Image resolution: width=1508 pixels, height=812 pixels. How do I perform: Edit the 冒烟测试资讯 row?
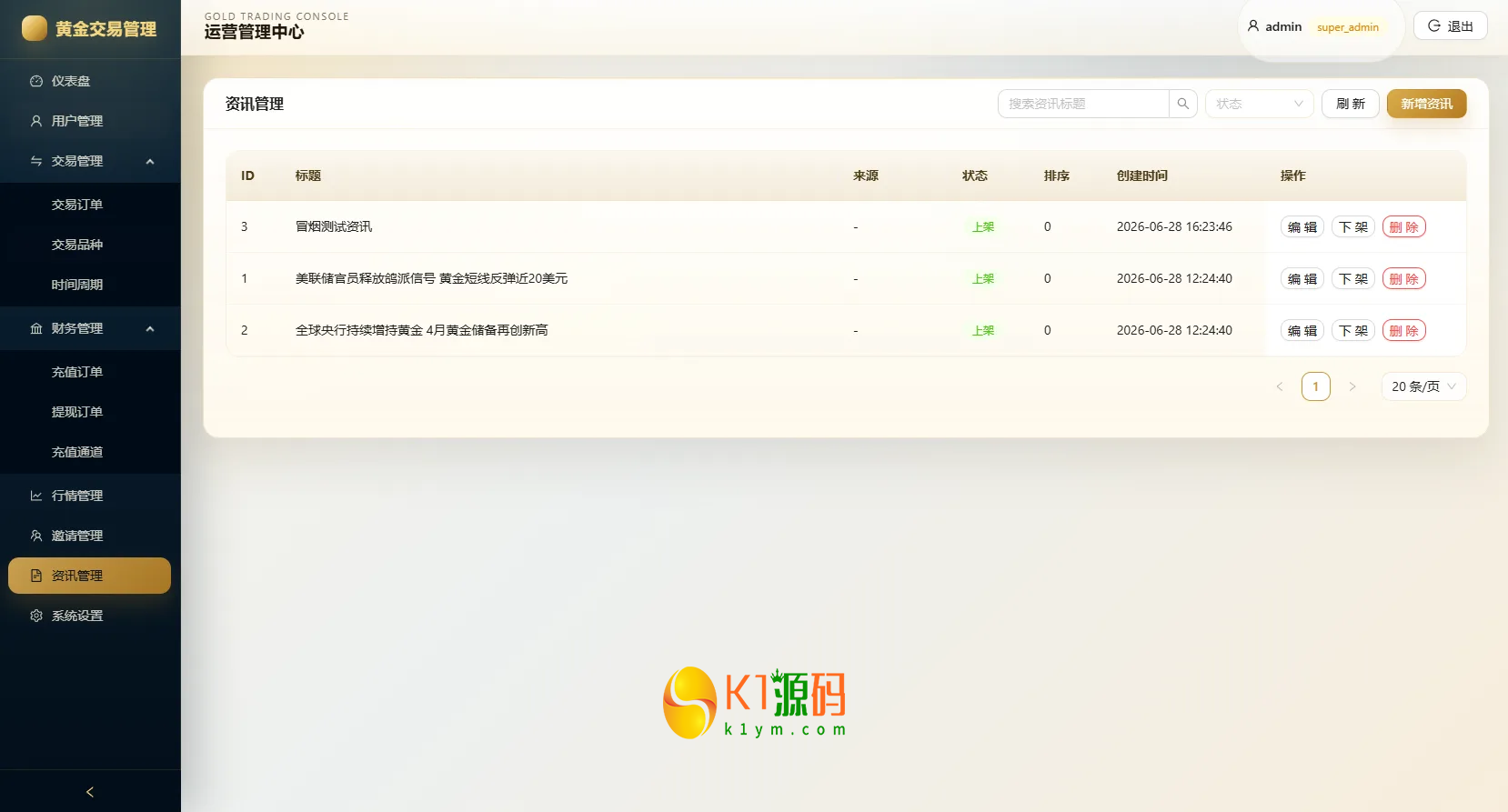pos(1302,227)
